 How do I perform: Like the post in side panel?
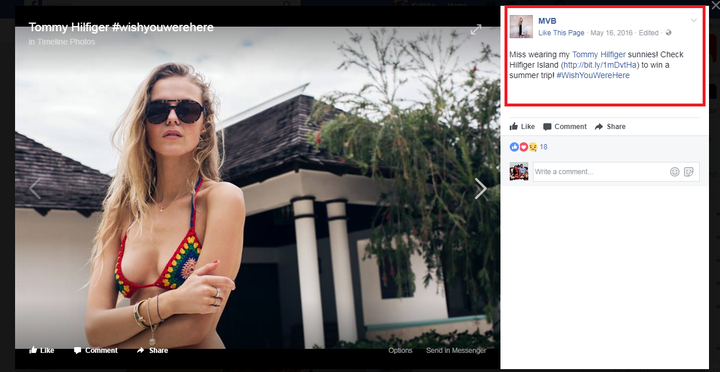coord(522,126)
